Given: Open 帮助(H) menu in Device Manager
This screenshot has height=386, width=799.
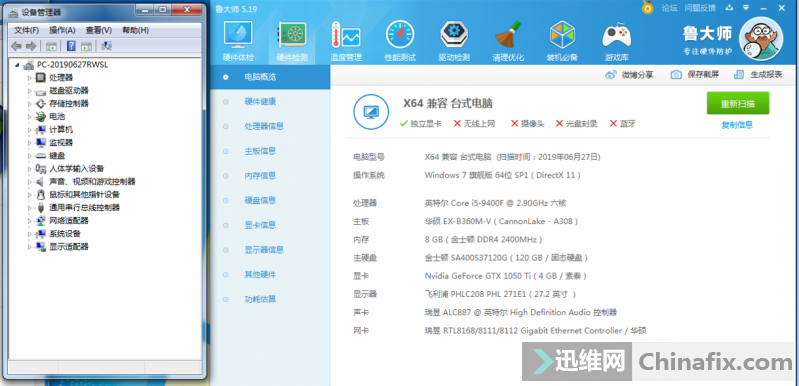Looking at the screenshot, I should point(136,30).
